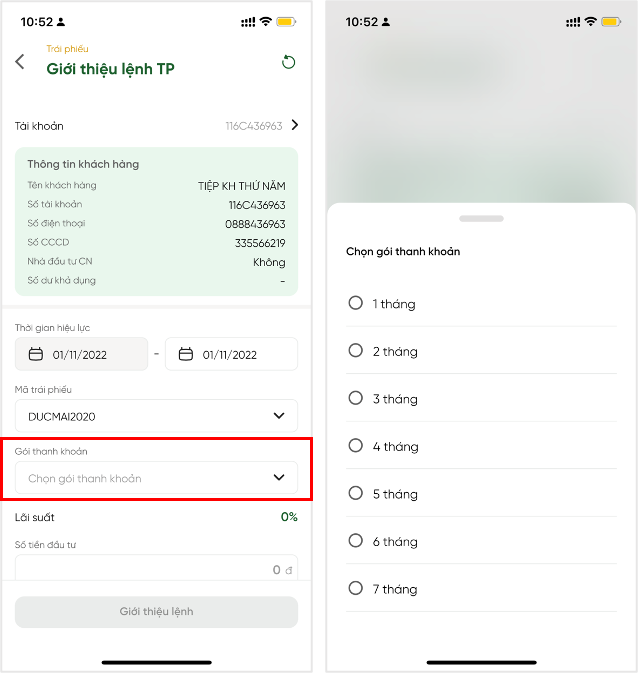The image size is (638, 674).
Task: Expand the Mã trái phiếu DUCMAI2020 dropdown
Action: click(x=156, y=416)
